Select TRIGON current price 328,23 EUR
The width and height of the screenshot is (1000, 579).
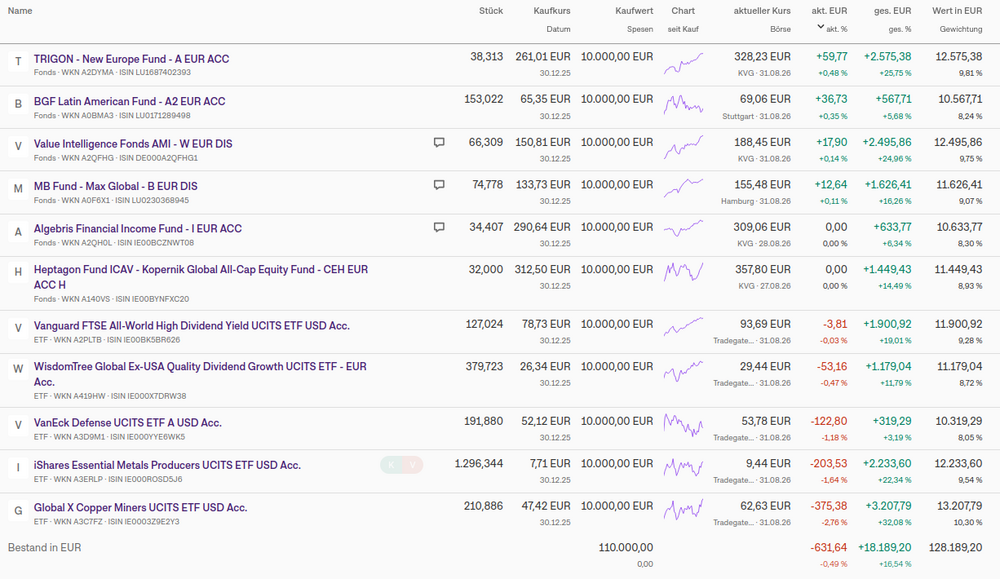coord(762,56)
